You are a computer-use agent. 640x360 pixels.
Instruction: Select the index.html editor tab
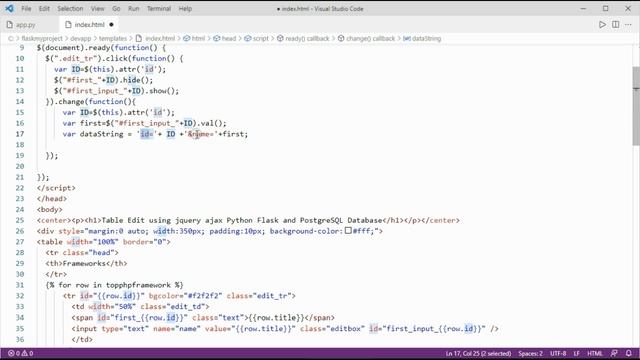89,25
